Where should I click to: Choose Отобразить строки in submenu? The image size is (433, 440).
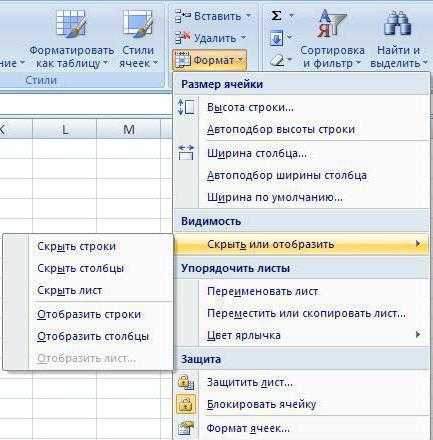(x=88, y=314)
